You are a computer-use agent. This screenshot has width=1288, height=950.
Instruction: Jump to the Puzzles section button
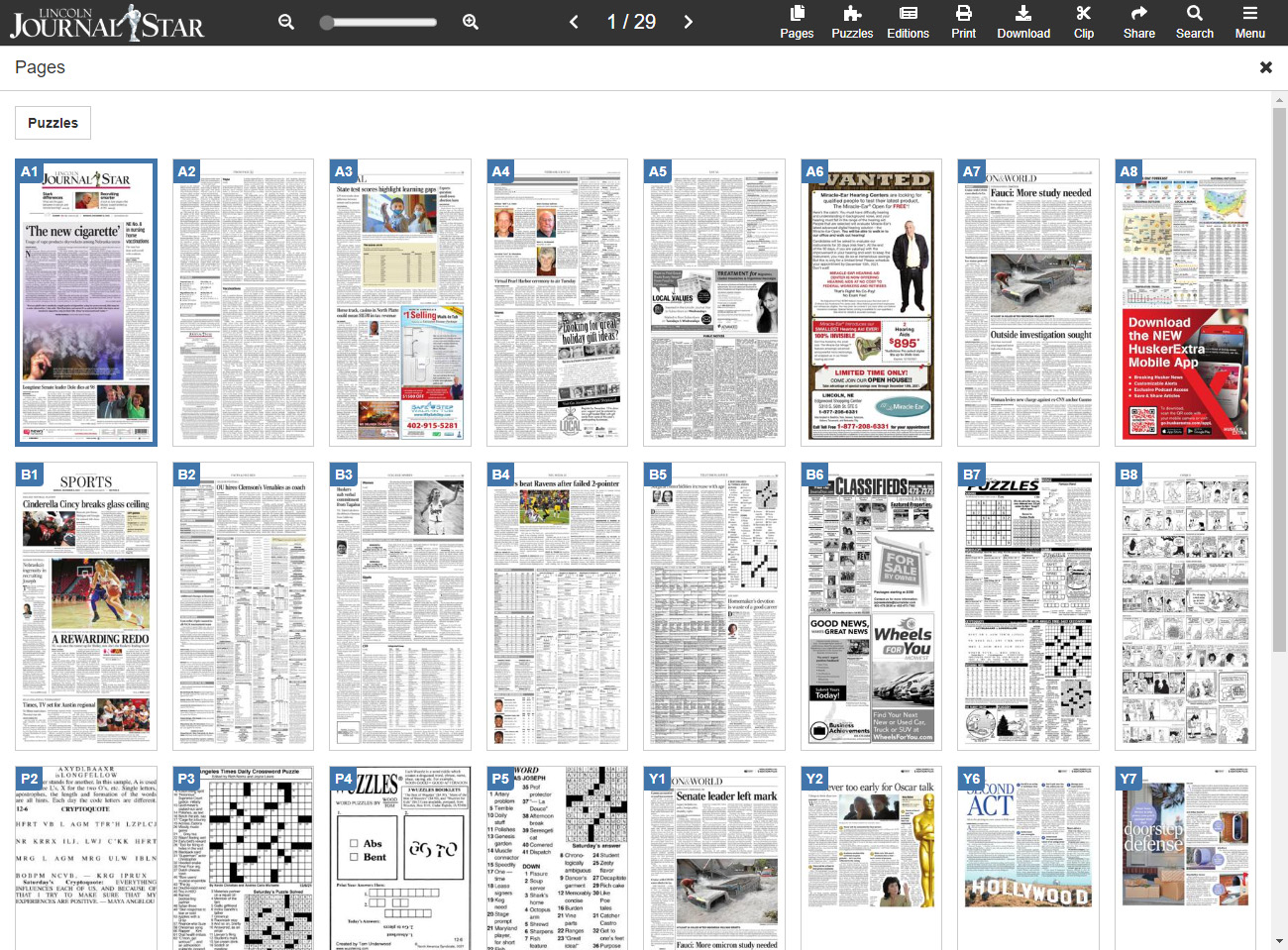(x=53, y=123)
